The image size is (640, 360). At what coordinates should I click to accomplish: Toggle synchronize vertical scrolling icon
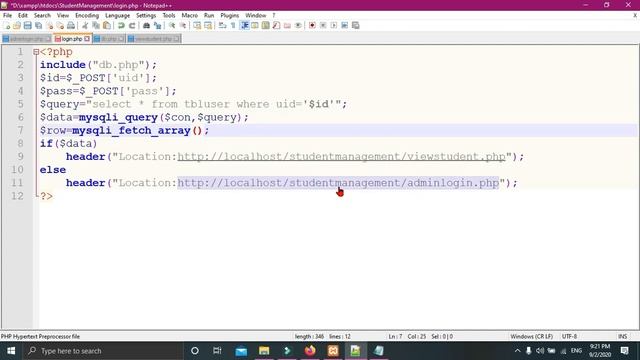[x=197, y=26]
